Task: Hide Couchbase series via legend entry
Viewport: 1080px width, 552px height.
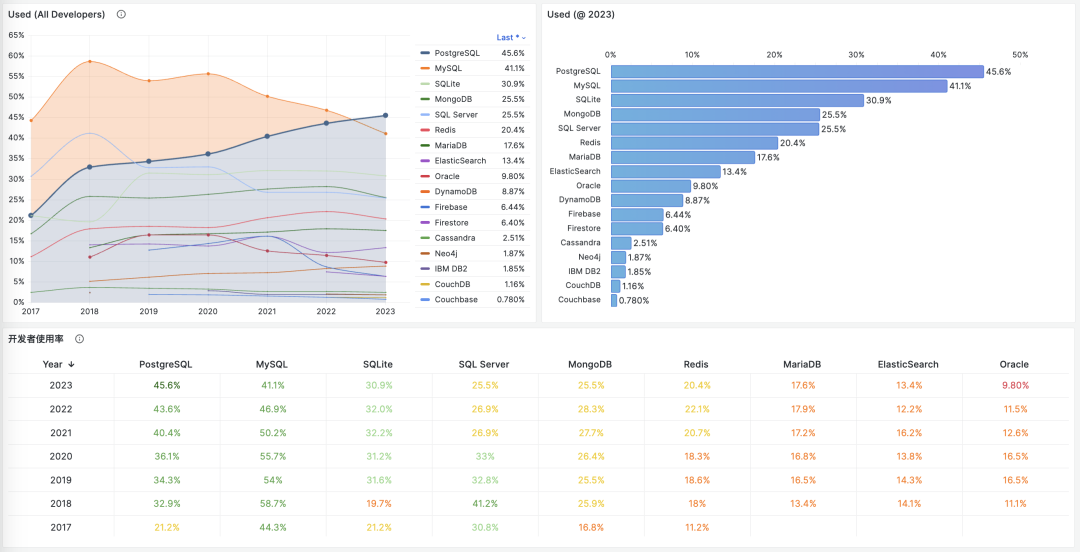Action: pyautogui.click(x=456, y=300)
